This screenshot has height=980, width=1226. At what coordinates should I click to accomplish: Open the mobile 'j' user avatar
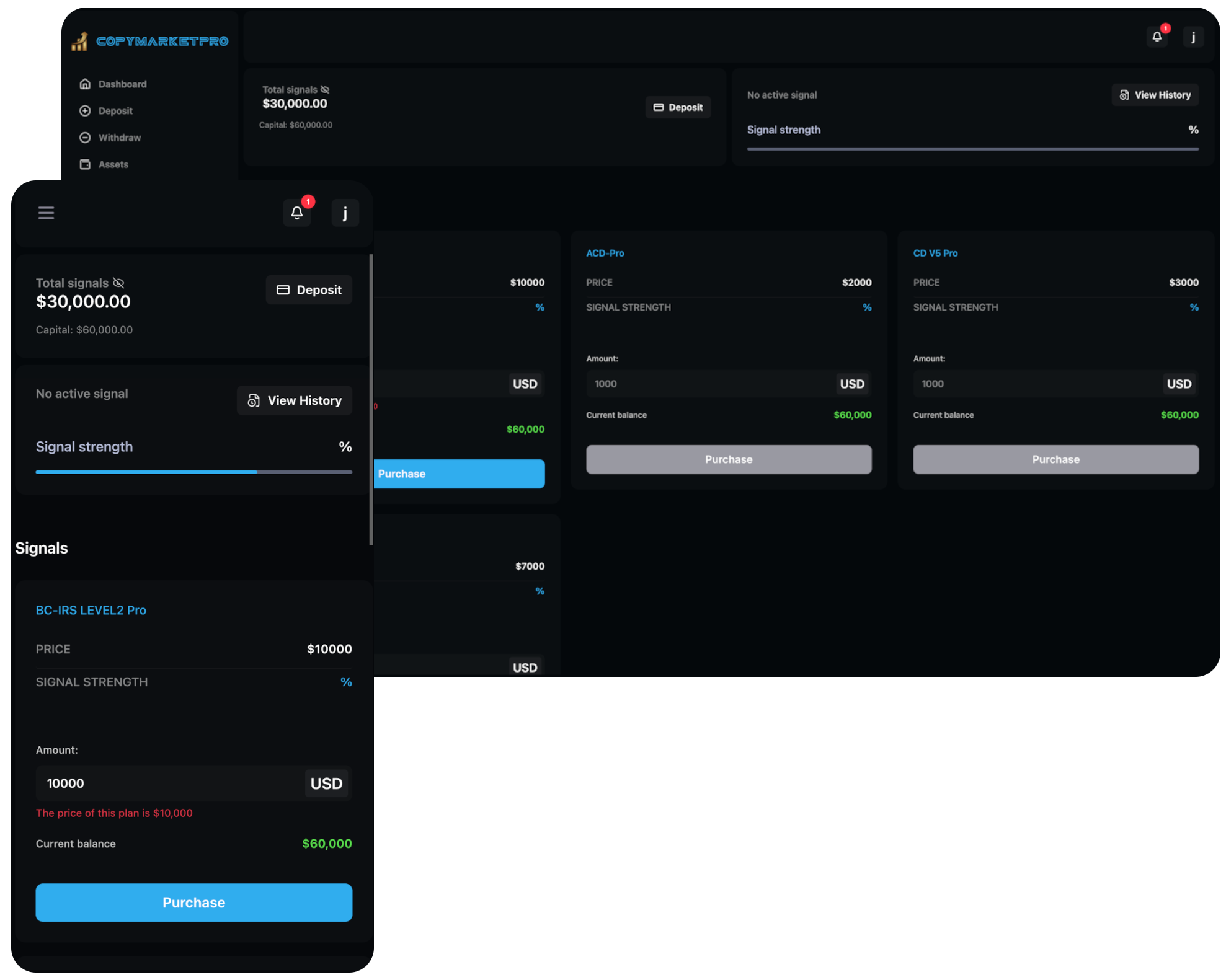(345, 213)
